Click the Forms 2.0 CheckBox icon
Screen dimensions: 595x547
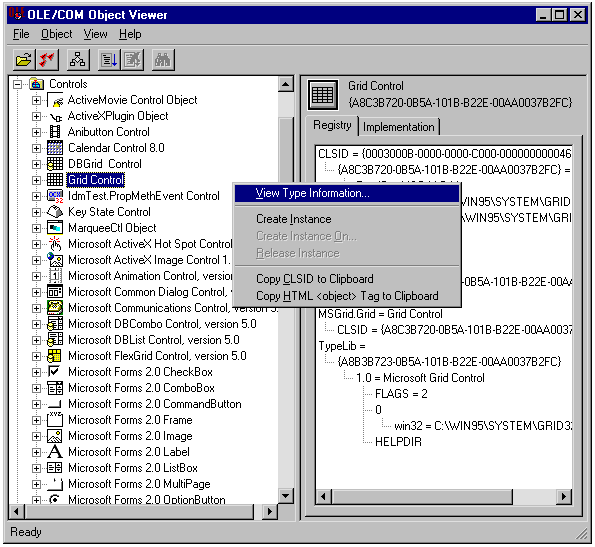point(54,371)
